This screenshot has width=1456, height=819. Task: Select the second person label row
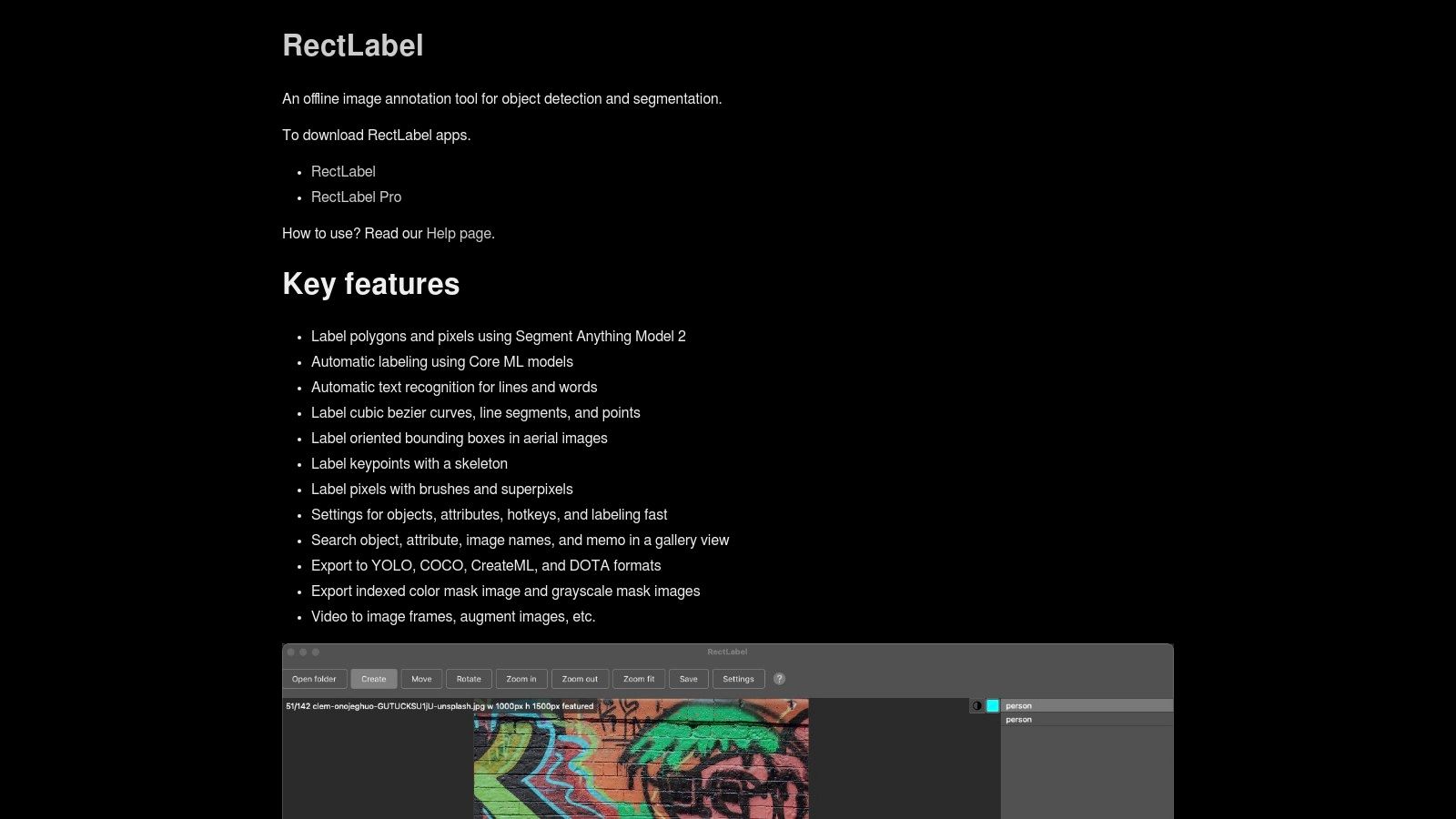[x=1087, y=719]
